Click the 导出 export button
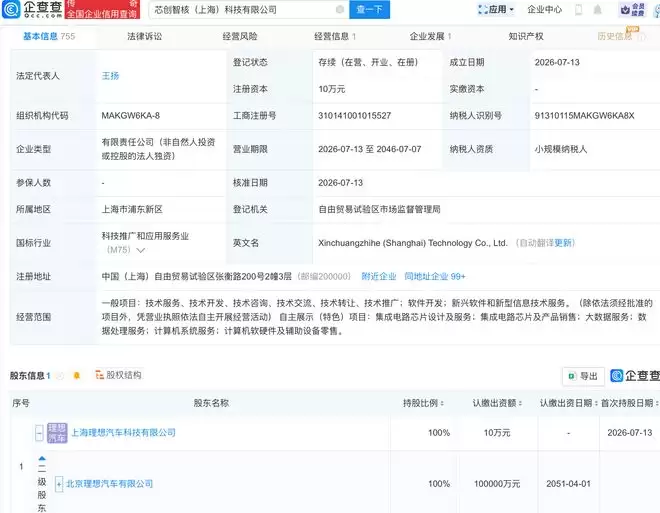Screen dimensions: 660x513 583,376
